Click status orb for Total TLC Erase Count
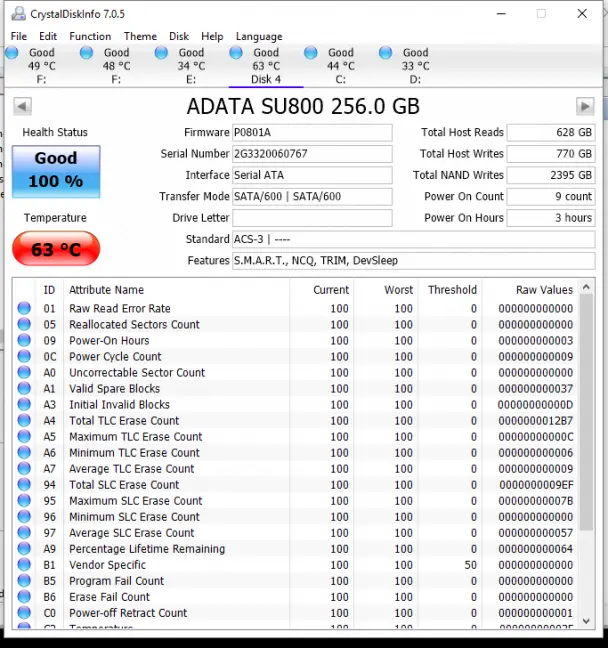Image resolution: width=608 pixels, height=648 pixels. (x=24, y=420)
